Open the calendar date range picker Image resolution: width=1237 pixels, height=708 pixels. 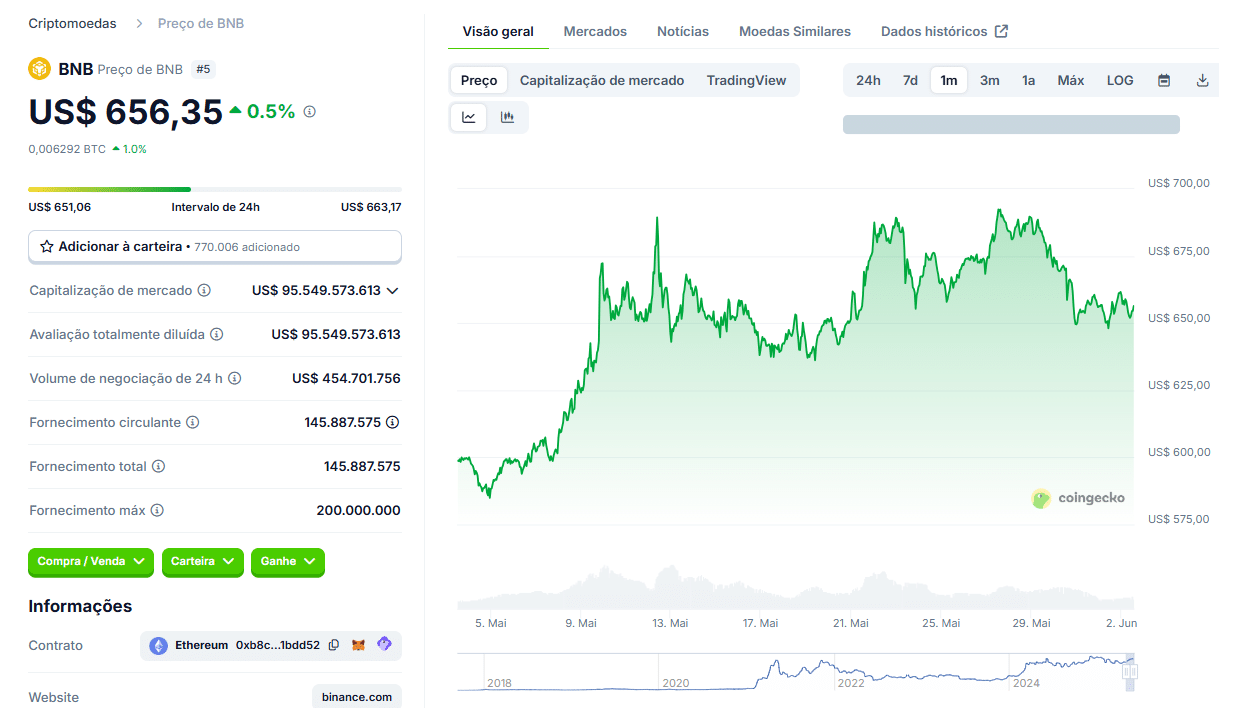coord(1164,80)
